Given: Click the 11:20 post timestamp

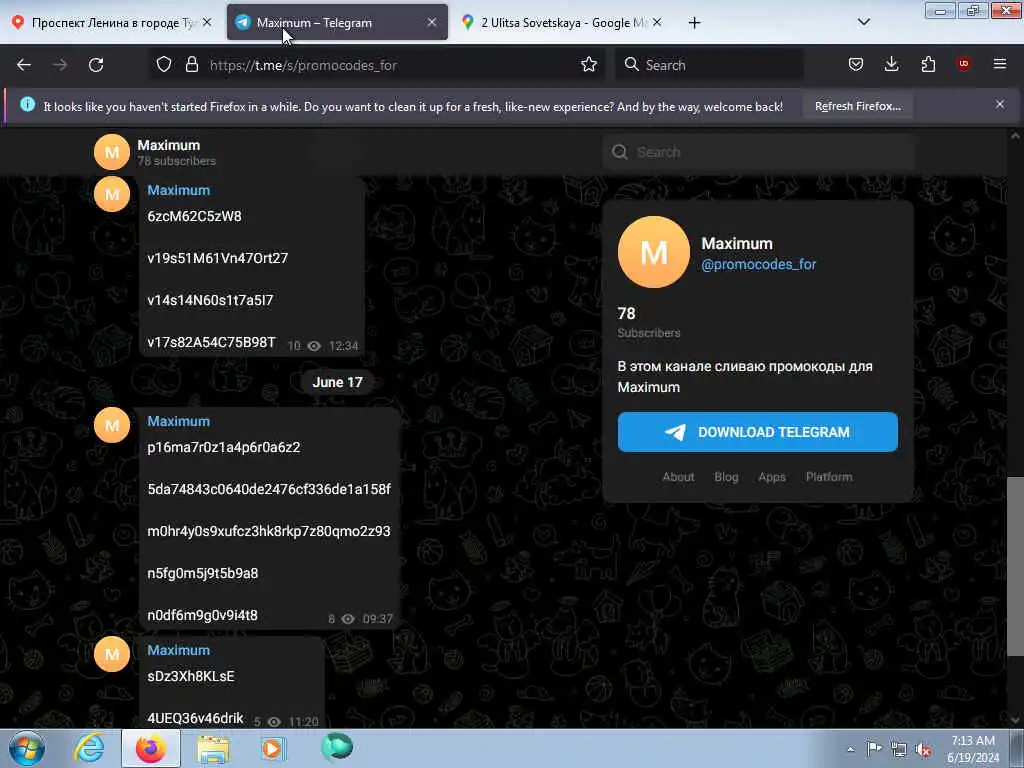Looking at the screenshot, I should (x=303, y=722).
